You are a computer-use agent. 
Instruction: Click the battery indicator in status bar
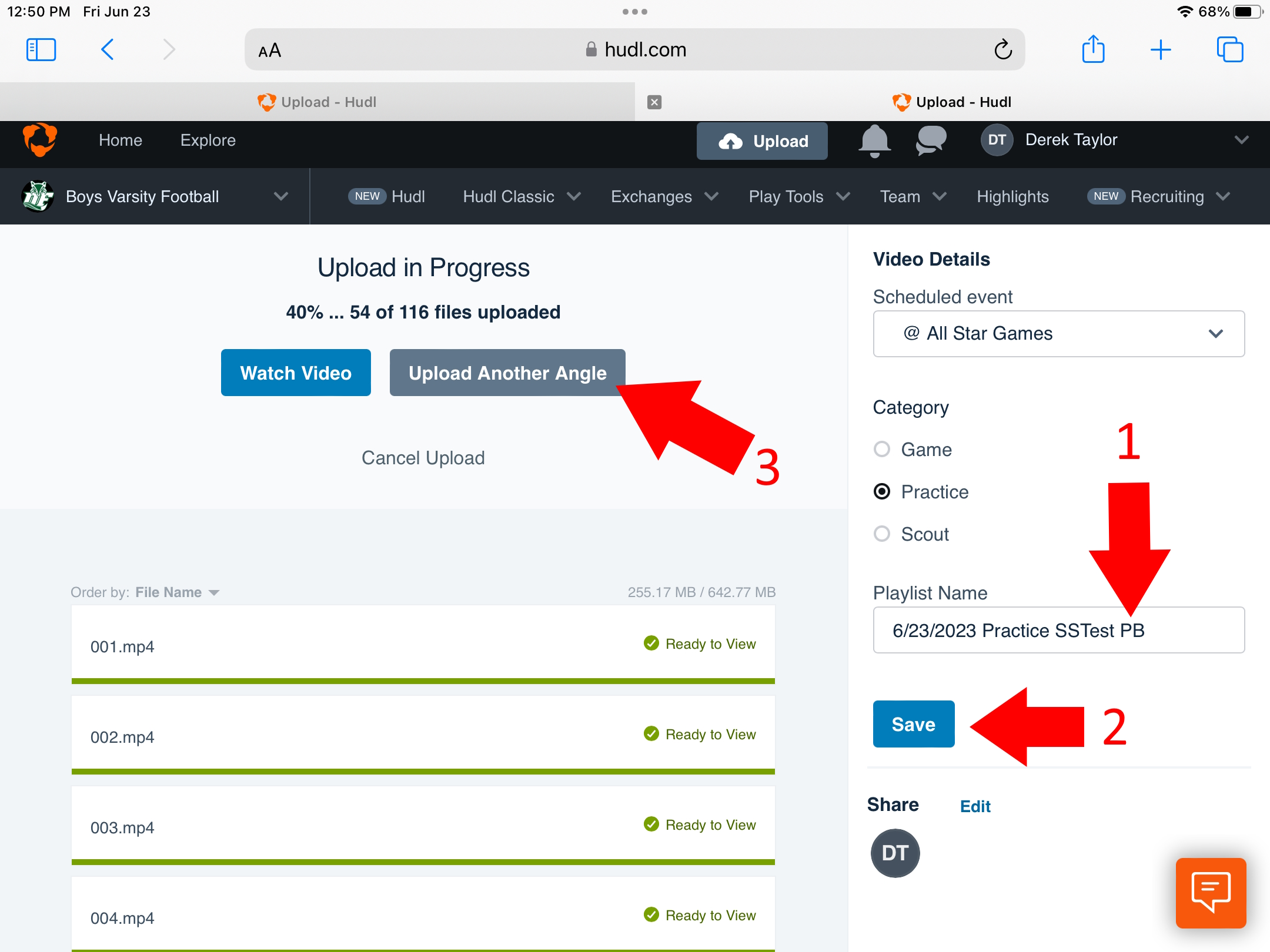[x=1248, y=12]
